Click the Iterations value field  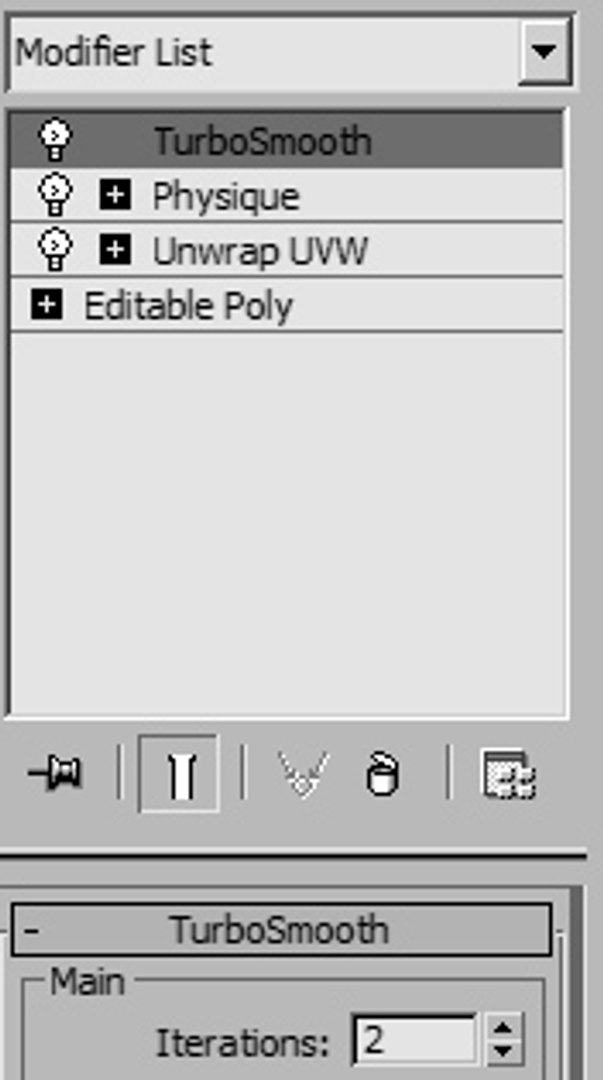point(413,1039)
